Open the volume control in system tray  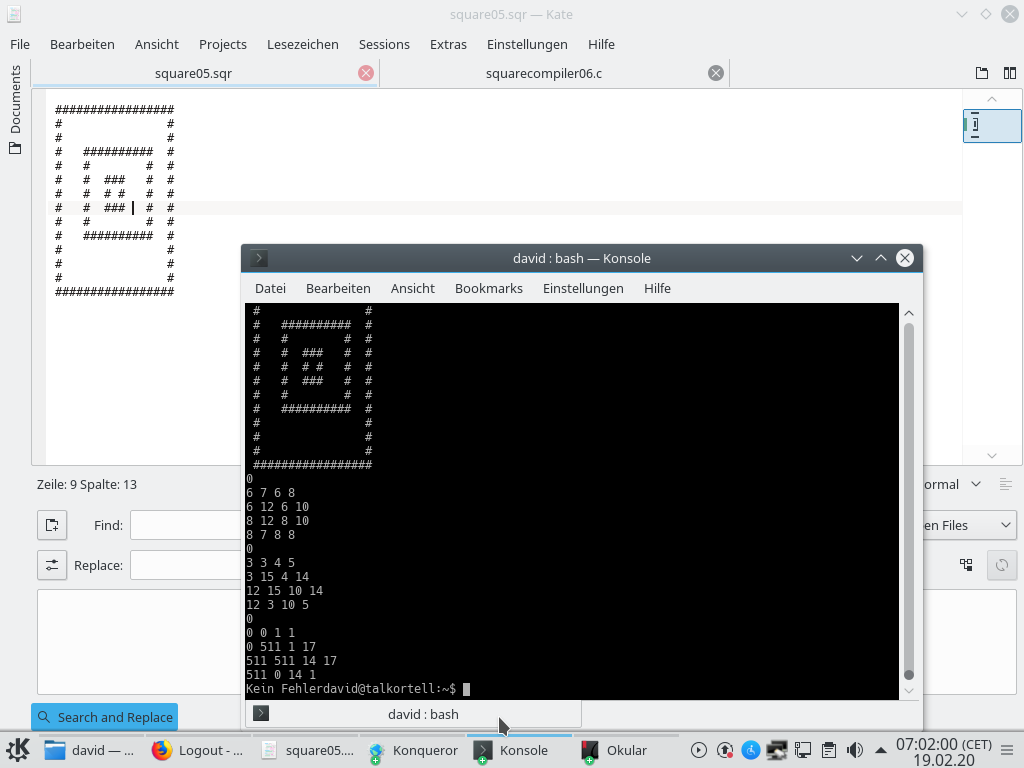click(855, 750)
